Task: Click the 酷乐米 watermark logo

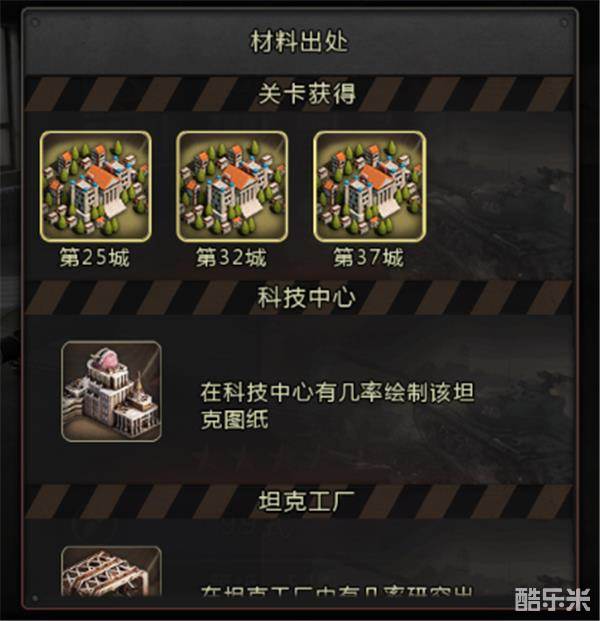Action: point(552,600)
